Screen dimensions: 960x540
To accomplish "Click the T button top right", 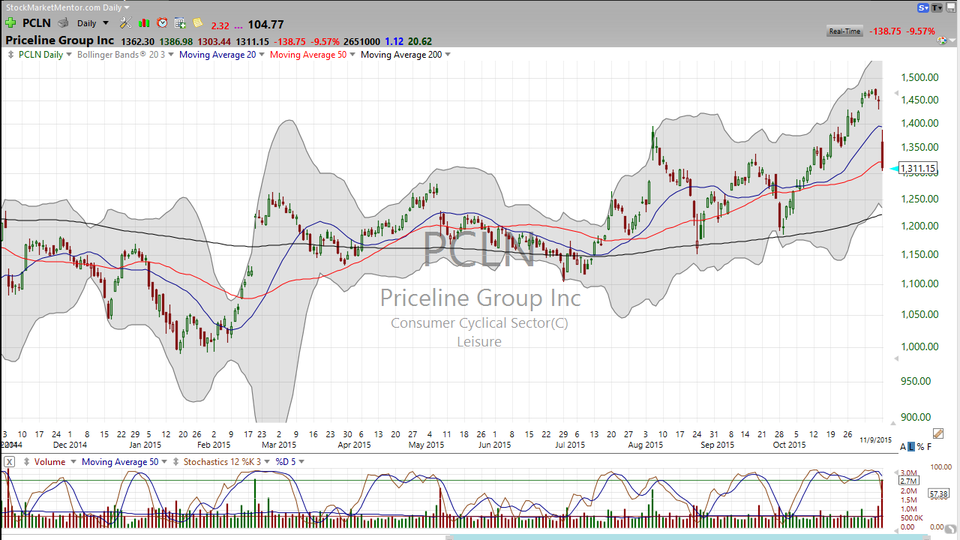I will click(937, 8).
